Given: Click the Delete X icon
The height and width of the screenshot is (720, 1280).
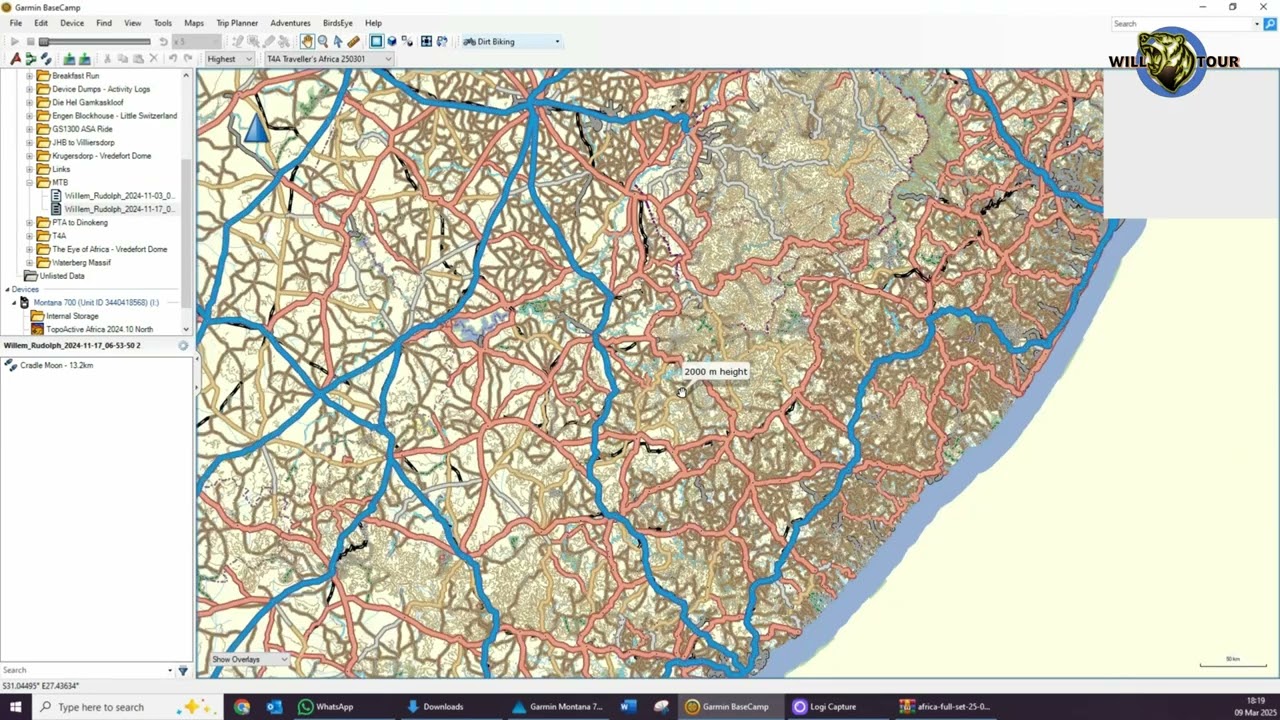Looking at the screenshot, I should tap(153, 59).
